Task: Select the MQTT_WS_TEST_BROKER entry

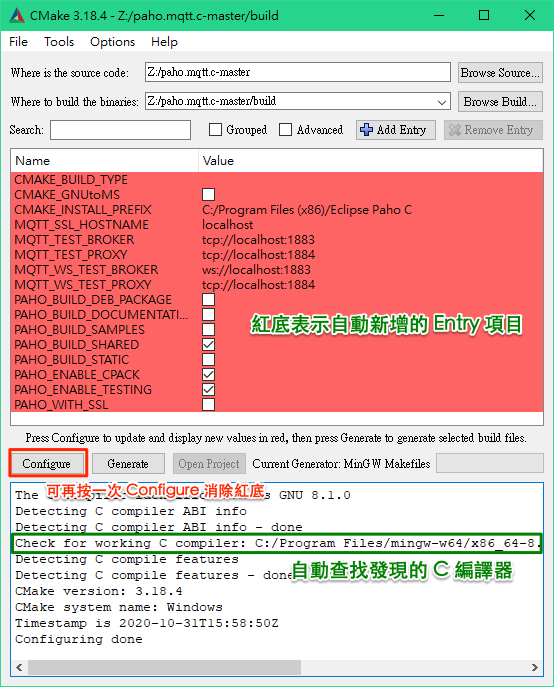Action: pos(86,269)
